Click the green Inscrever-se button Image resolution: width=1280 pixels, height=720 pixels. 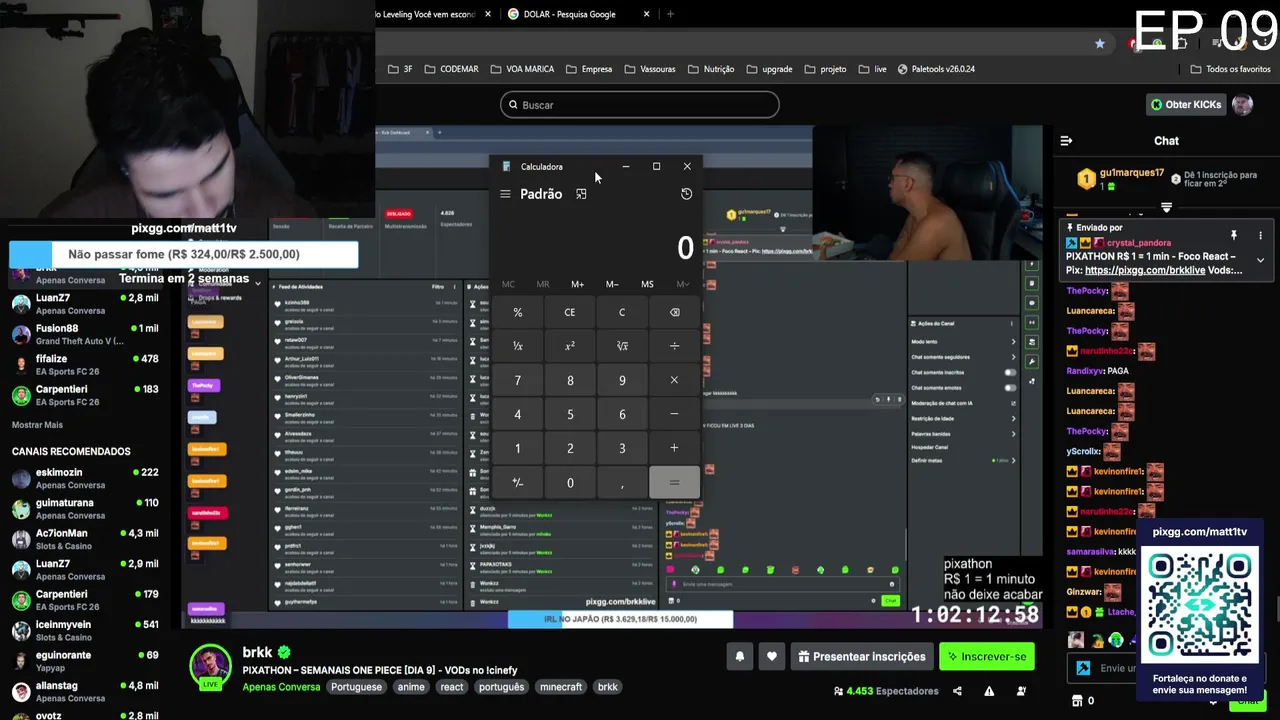[x=986, y=657]
